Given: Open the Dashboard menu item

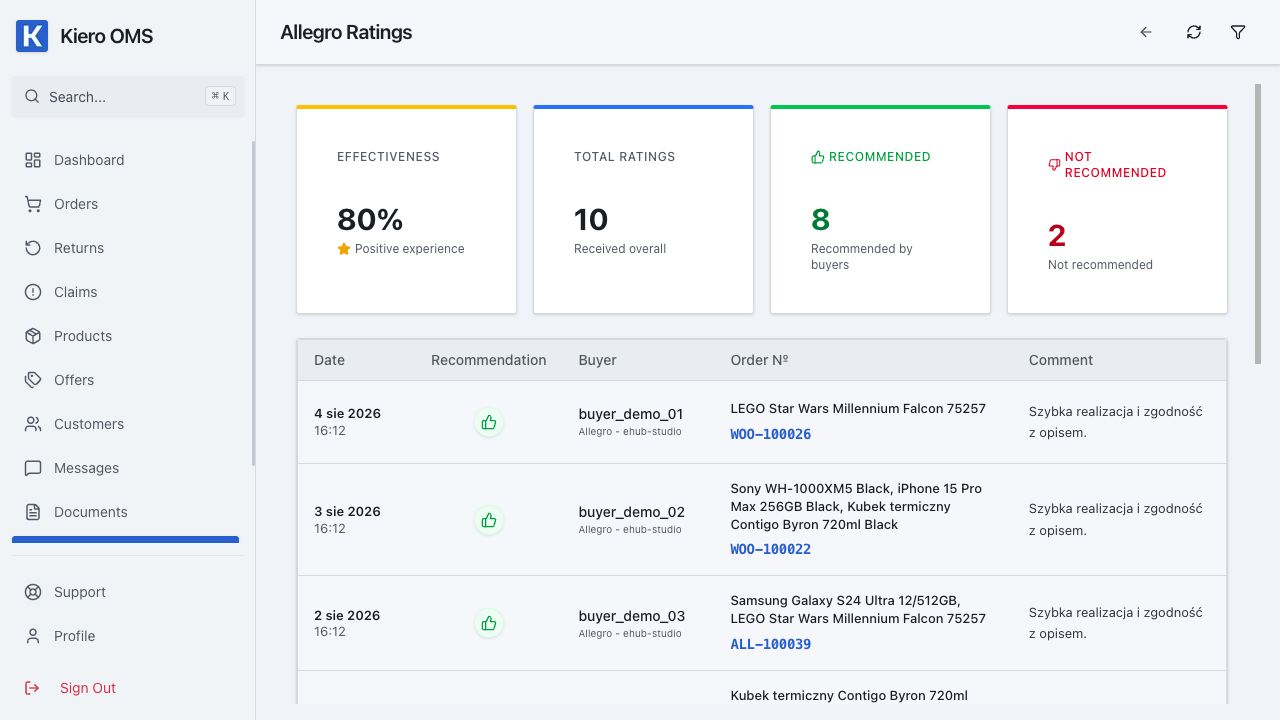Looking at the screenshot, I should [x=126, y=160].
